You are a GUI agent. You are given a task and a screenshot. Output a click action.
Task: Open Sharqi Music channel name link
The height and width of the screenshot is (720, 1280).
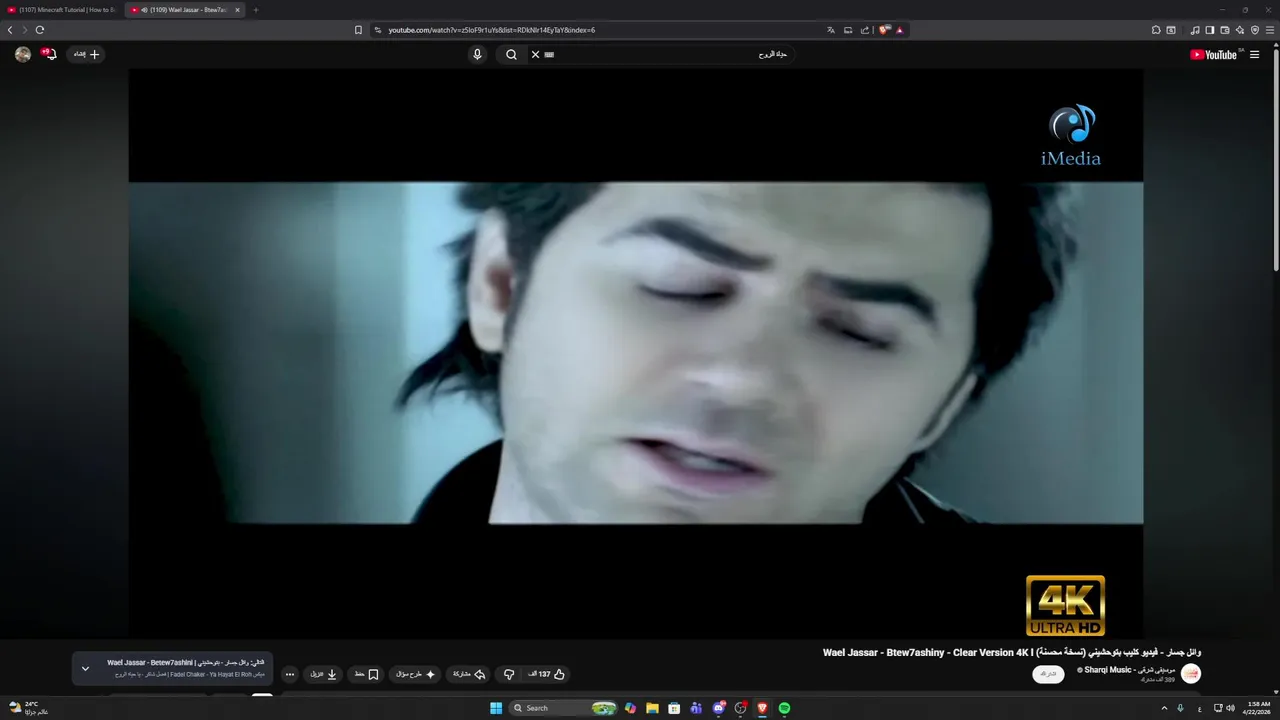coord(1127,670)
